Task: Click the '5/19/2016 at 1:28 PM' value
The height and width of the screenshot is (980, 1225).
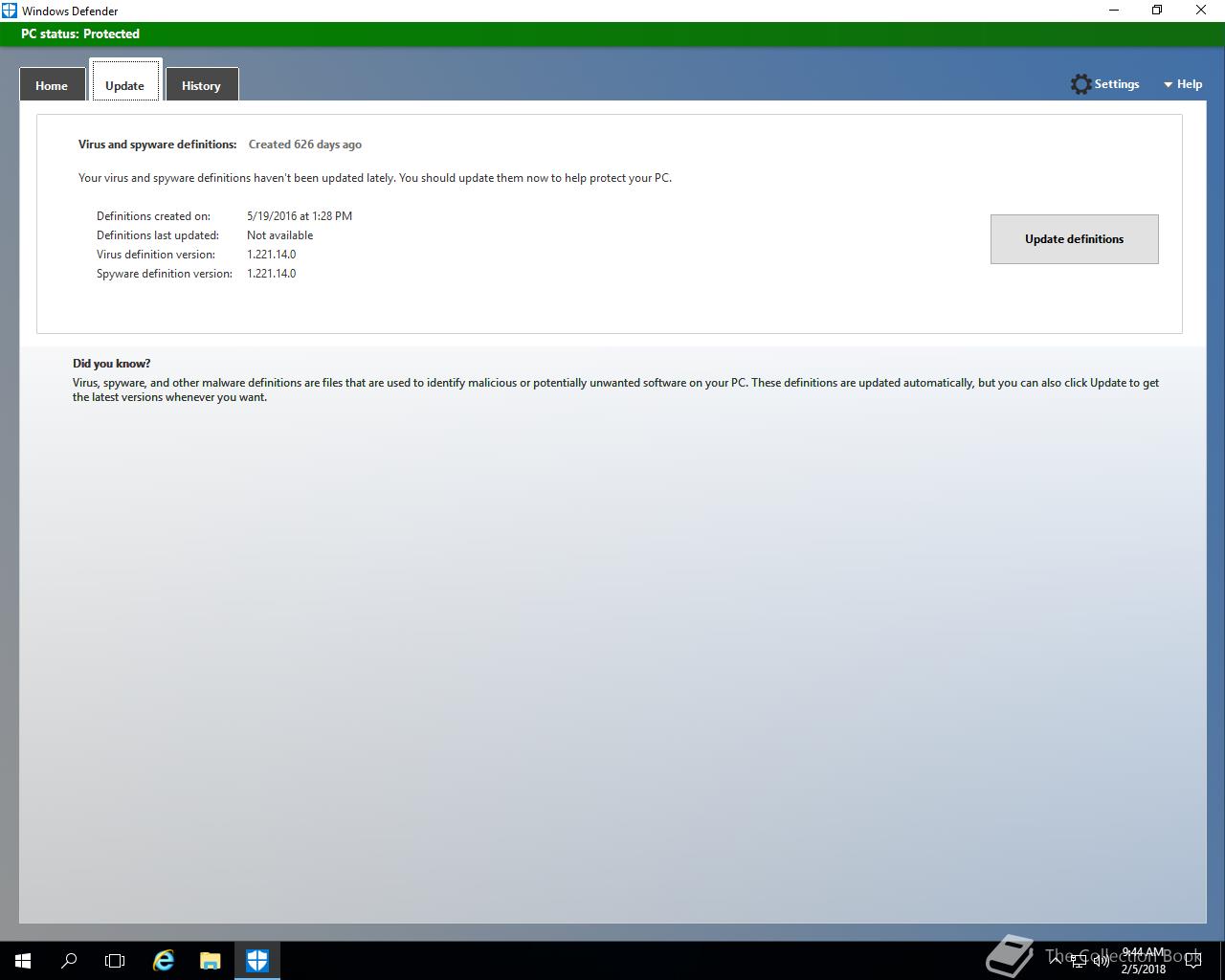Action: [x=300, y=216]
